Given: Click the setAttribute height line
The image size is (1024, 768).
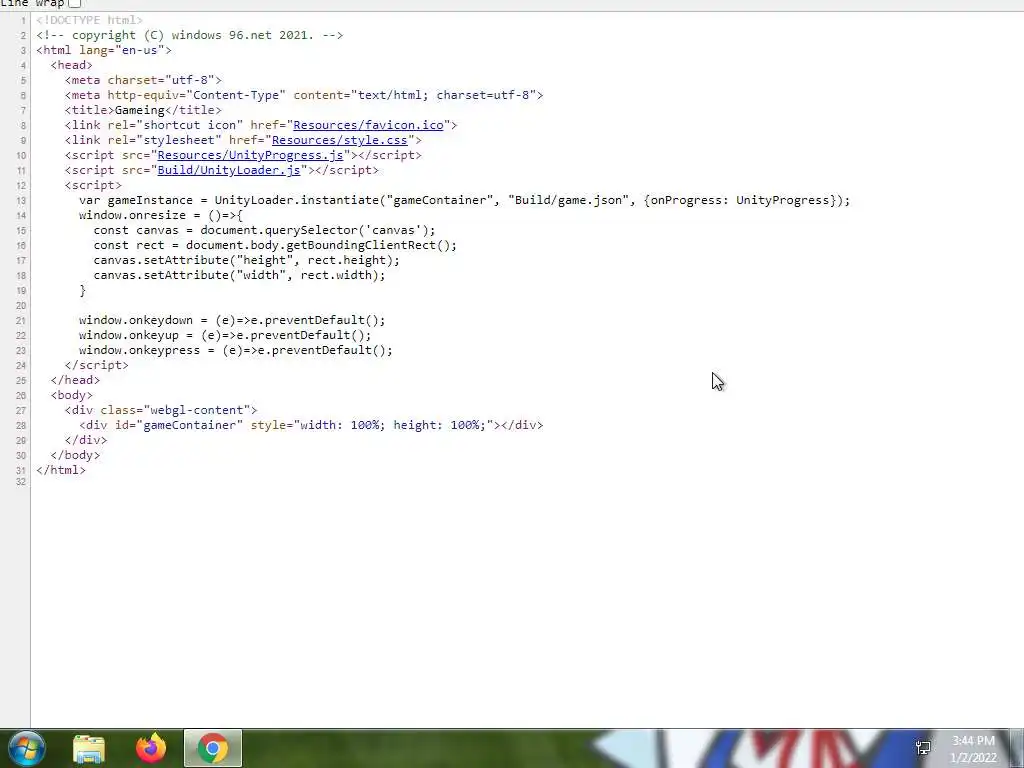Looking at the screenshot, I should click(x=246, y=260).
